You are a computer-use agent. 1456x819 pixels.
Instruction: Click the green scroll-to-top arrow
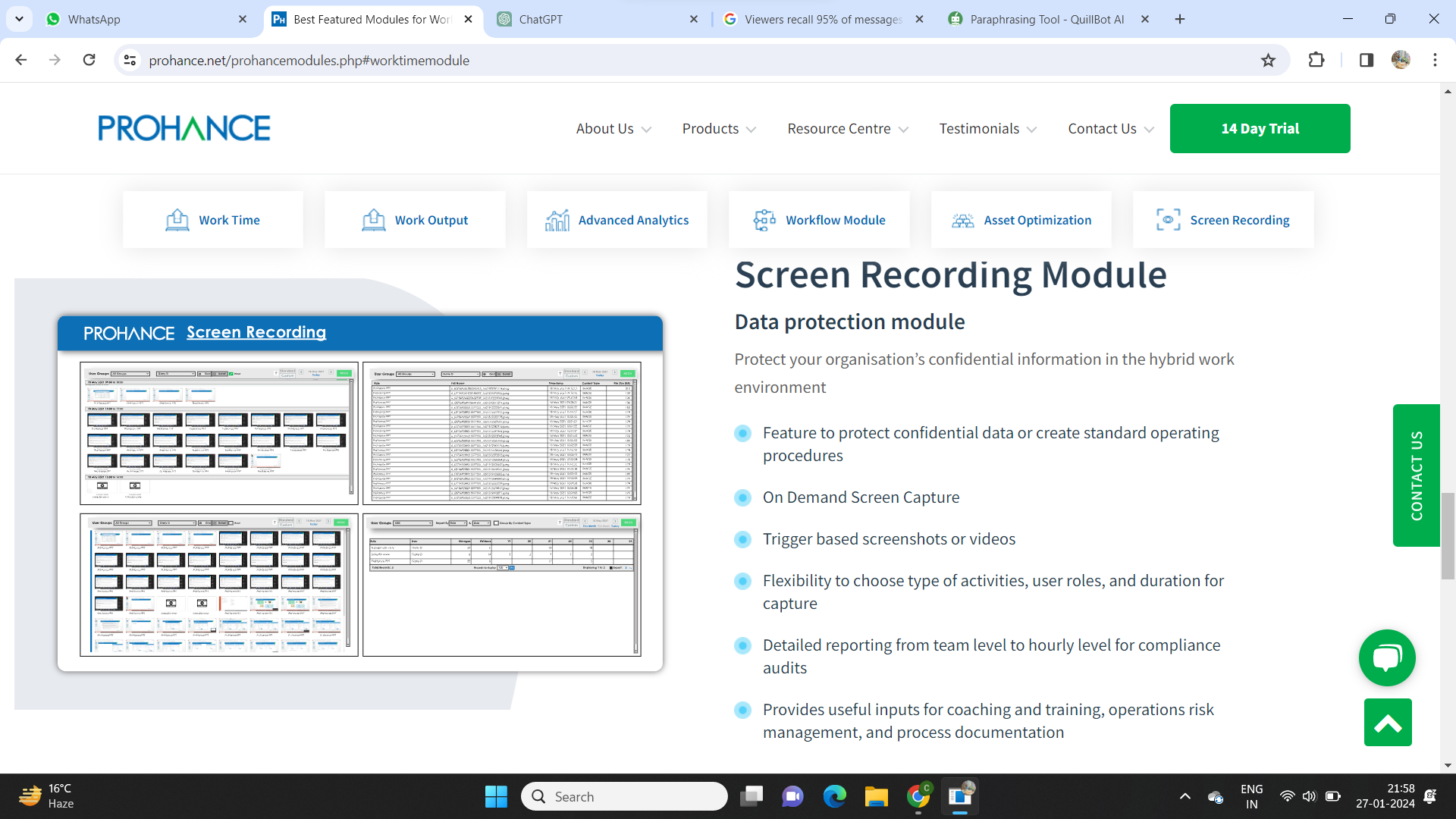point(1386,723)
